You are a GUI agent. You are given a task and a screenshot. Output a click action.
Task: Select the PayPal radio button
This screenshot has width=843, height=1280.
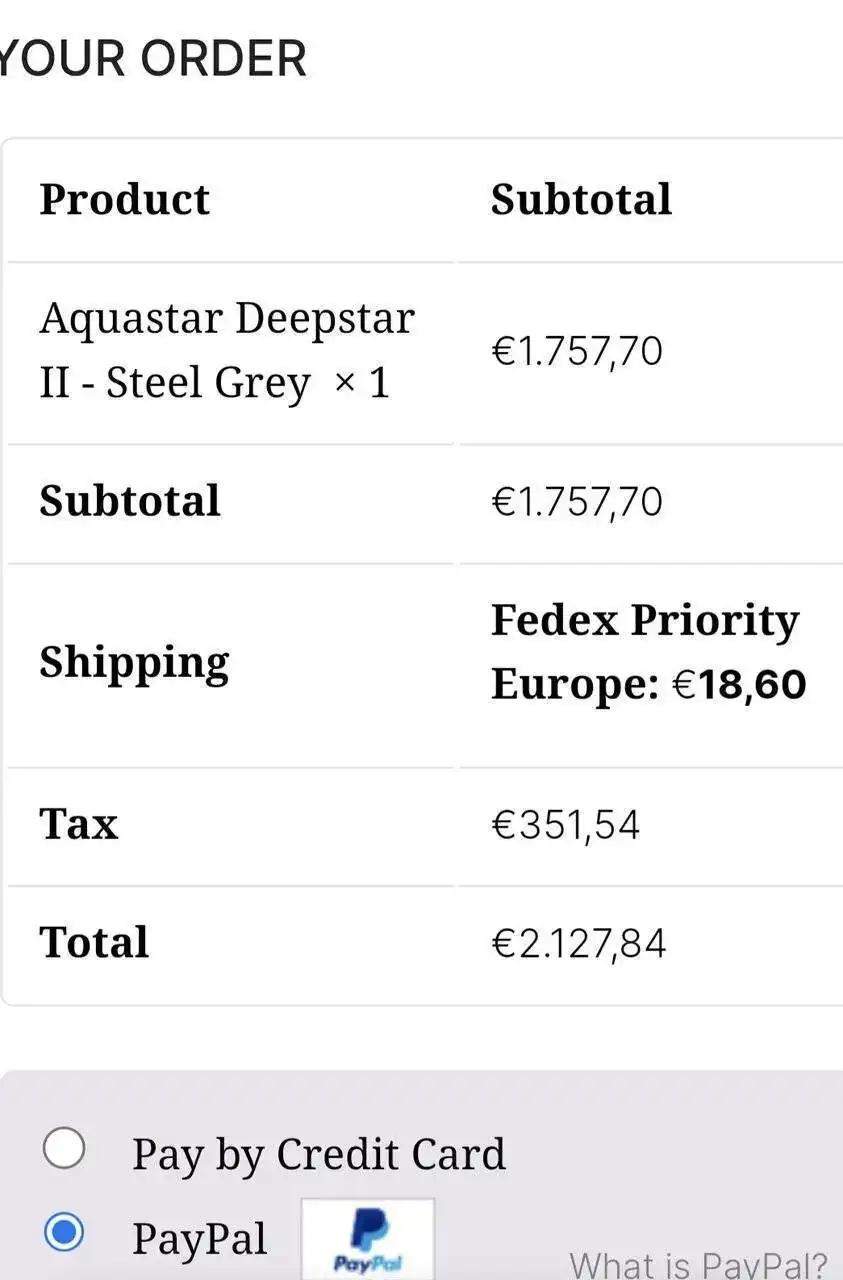click(x=64, y=1232)
